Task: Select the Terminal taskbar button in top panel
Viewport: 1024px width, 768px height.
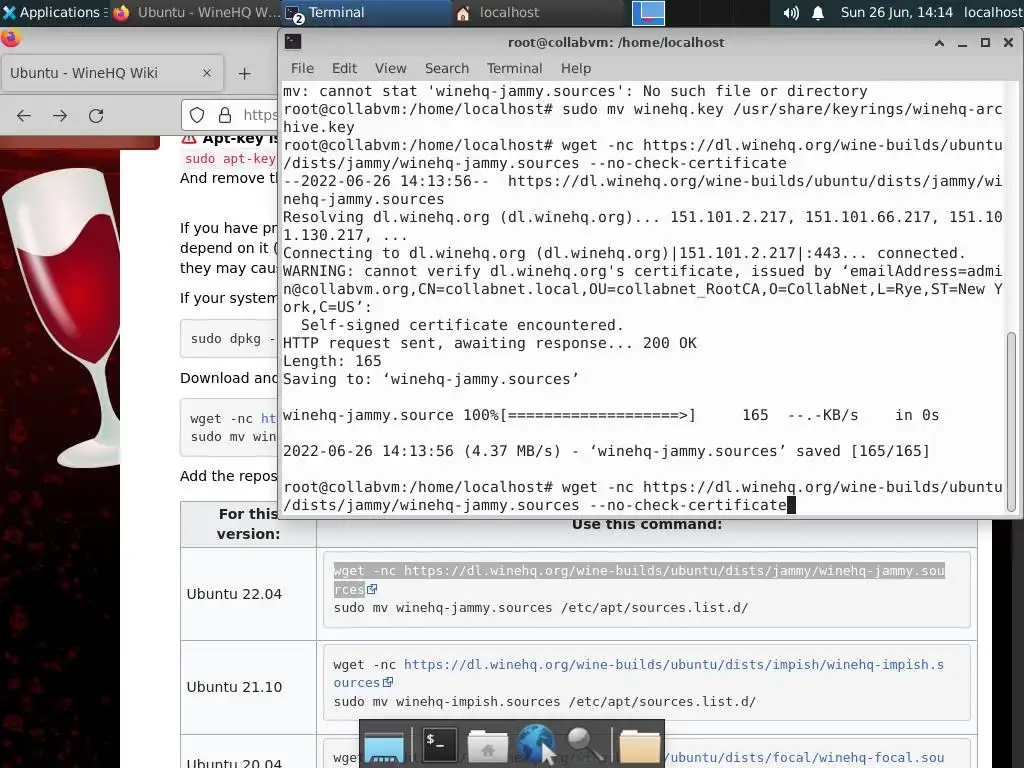Action: [366, 12]
